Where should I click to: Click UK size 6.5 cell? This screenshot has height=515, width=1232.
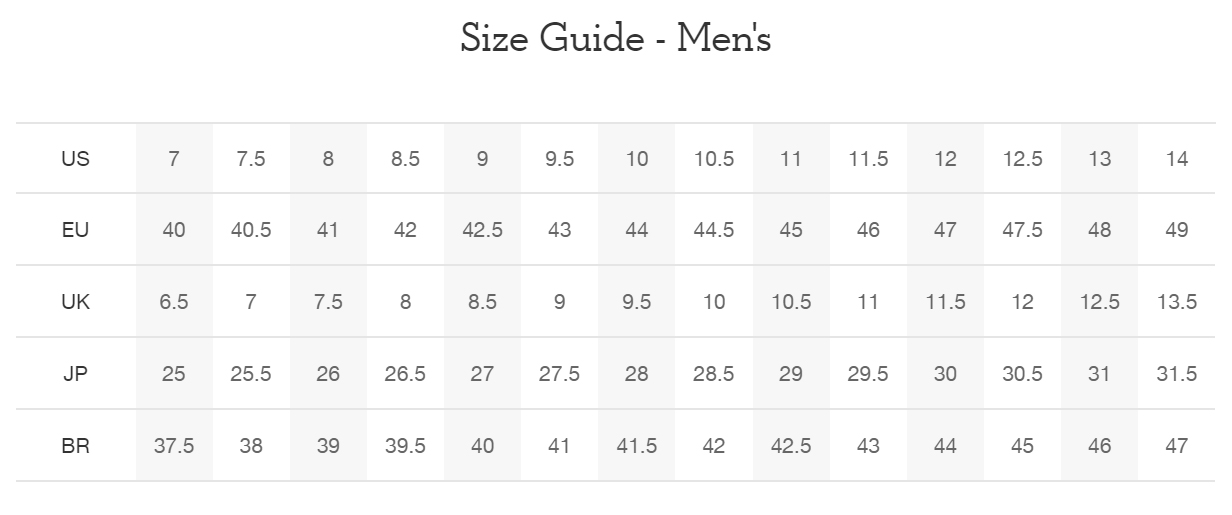pos(174,302)
